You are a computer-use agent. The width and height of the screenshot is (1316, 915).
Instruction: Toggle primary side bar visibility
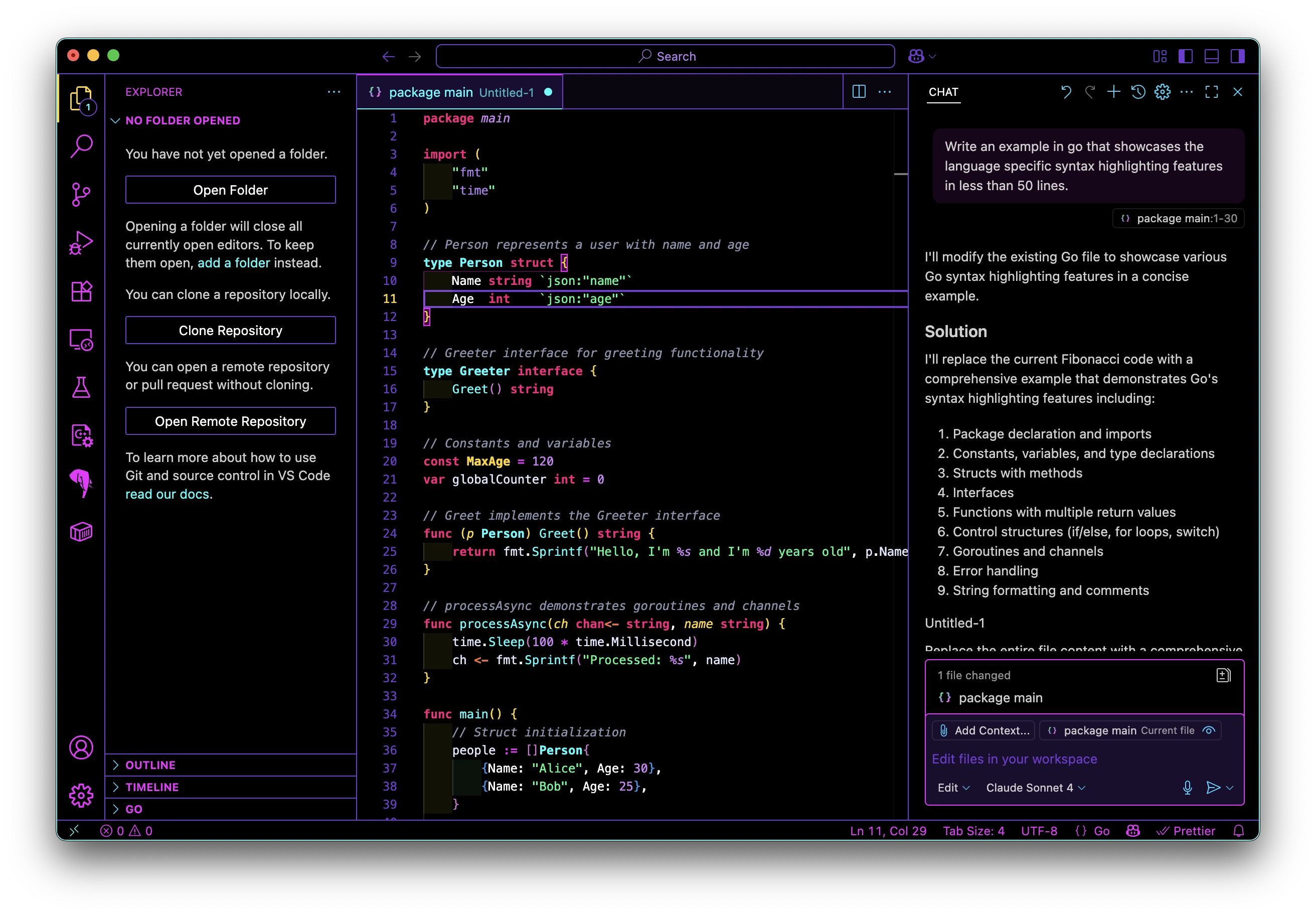[x=1185, y=56]
